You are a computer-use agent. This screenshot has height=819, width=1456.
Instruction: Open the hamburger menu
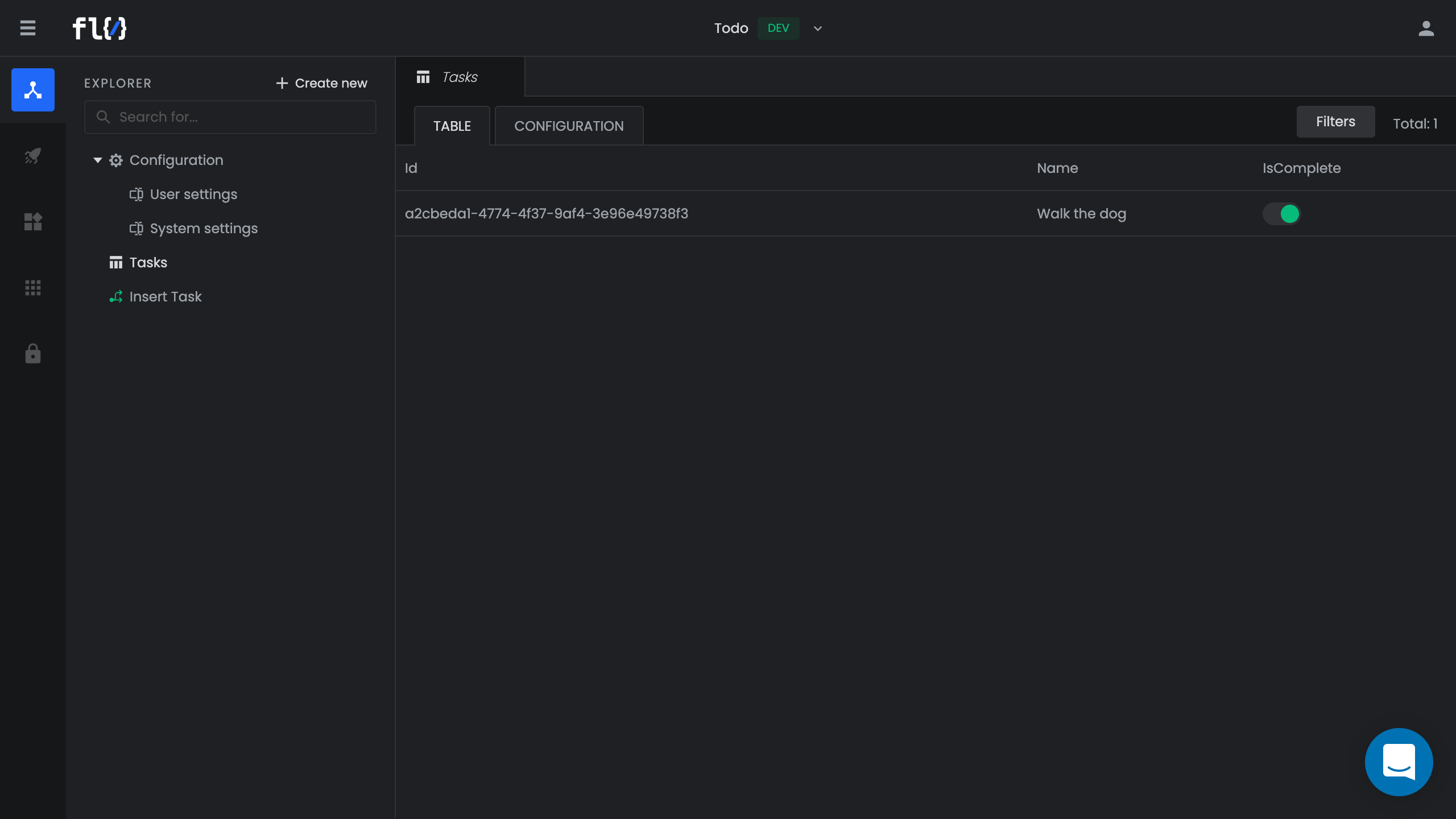coord(27,28)
